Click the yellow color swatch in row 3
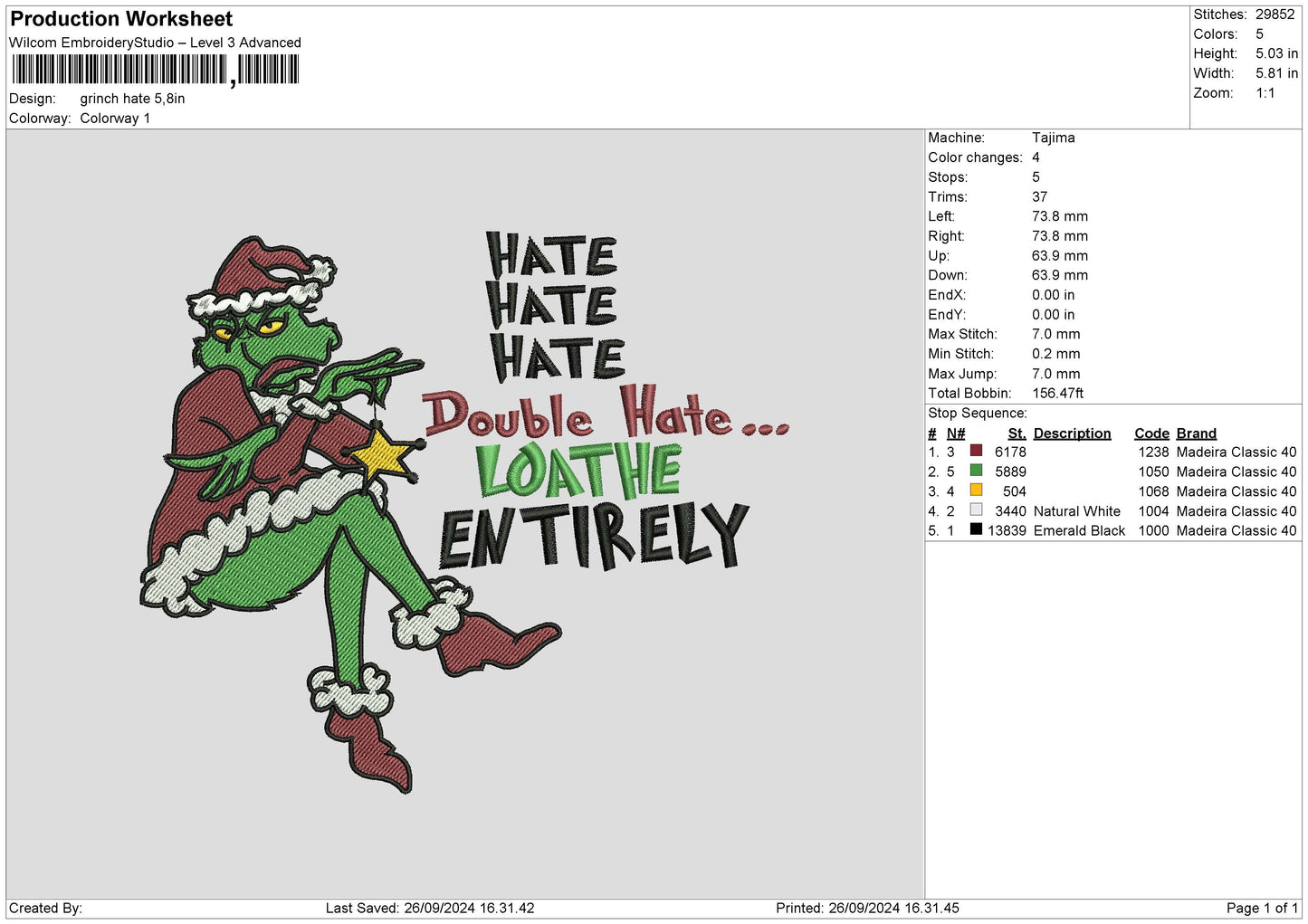Viewport: 1308px width, 924px height. click(x=976, y=491)
